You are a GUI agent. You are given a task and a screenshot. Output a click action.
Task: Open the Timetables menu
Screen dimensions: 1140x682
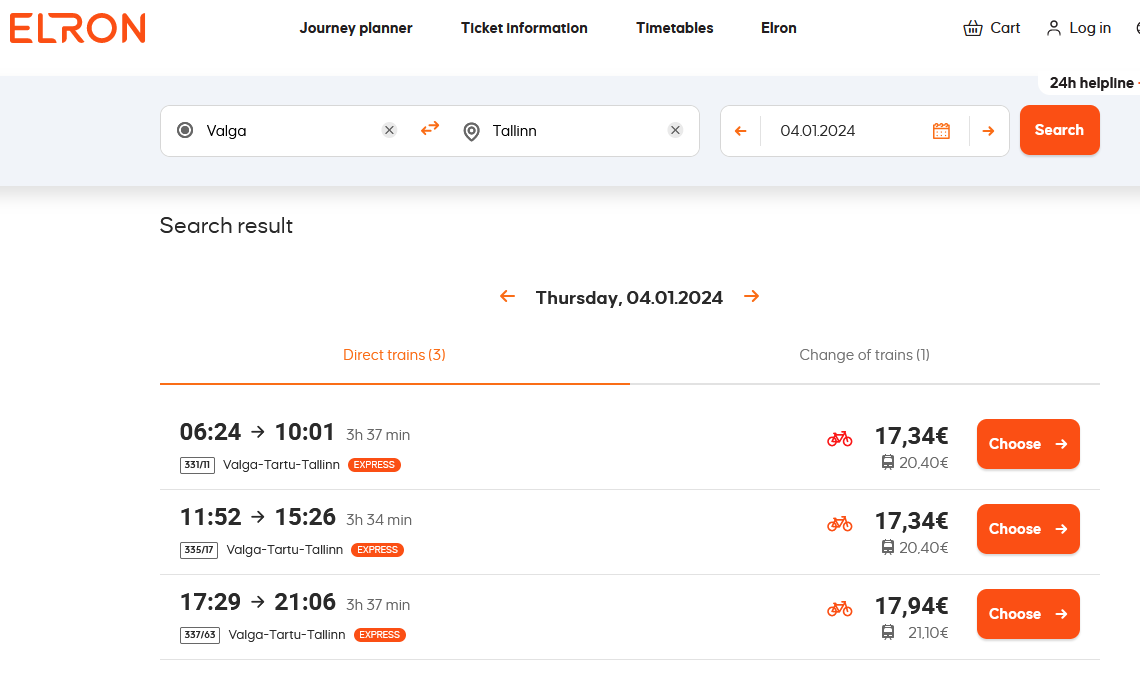[675, 28]
